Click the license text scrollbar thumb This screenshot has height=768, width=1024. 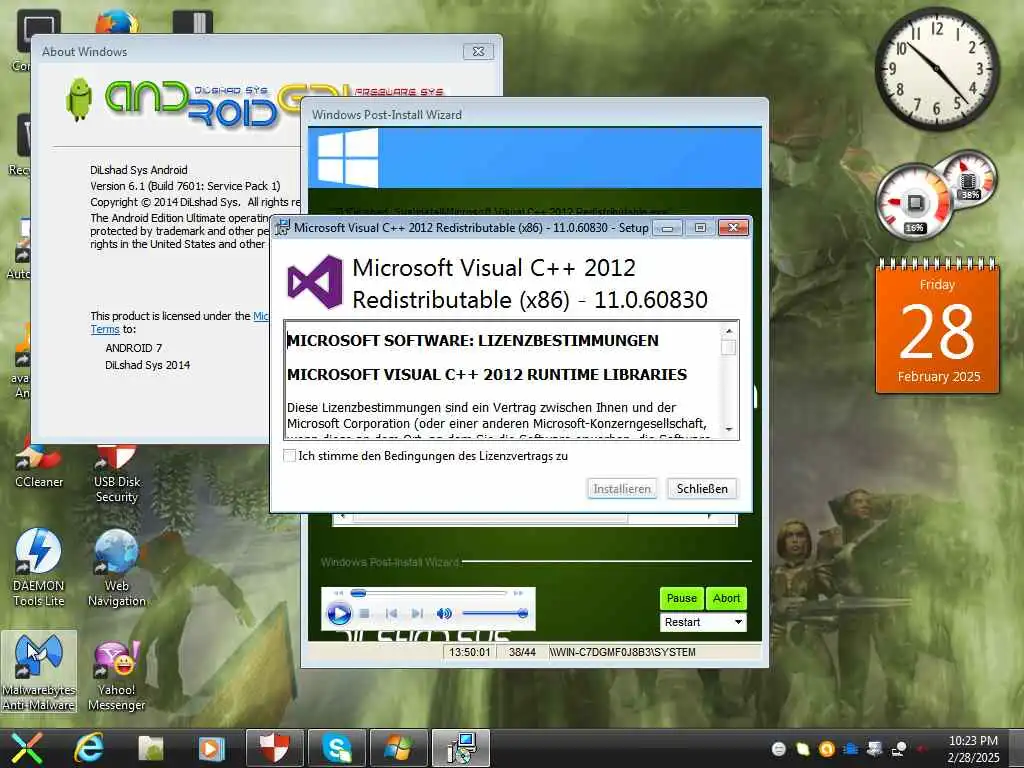coord(729,347)
